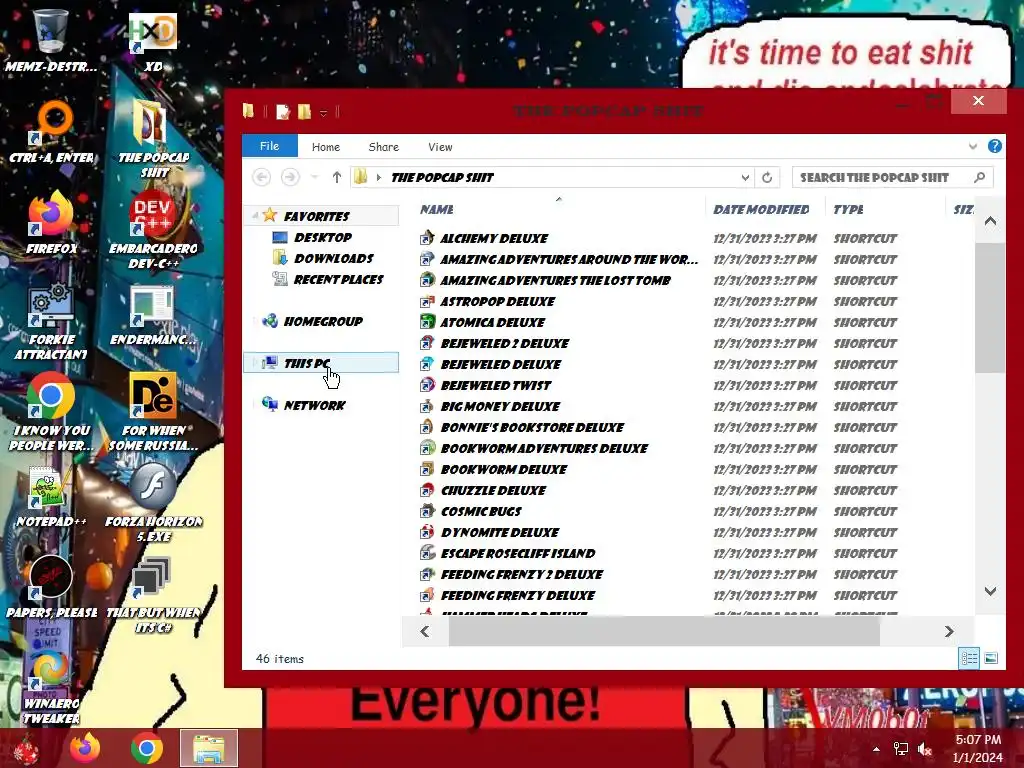Open Chrome from the taskbar

(147, 748)
